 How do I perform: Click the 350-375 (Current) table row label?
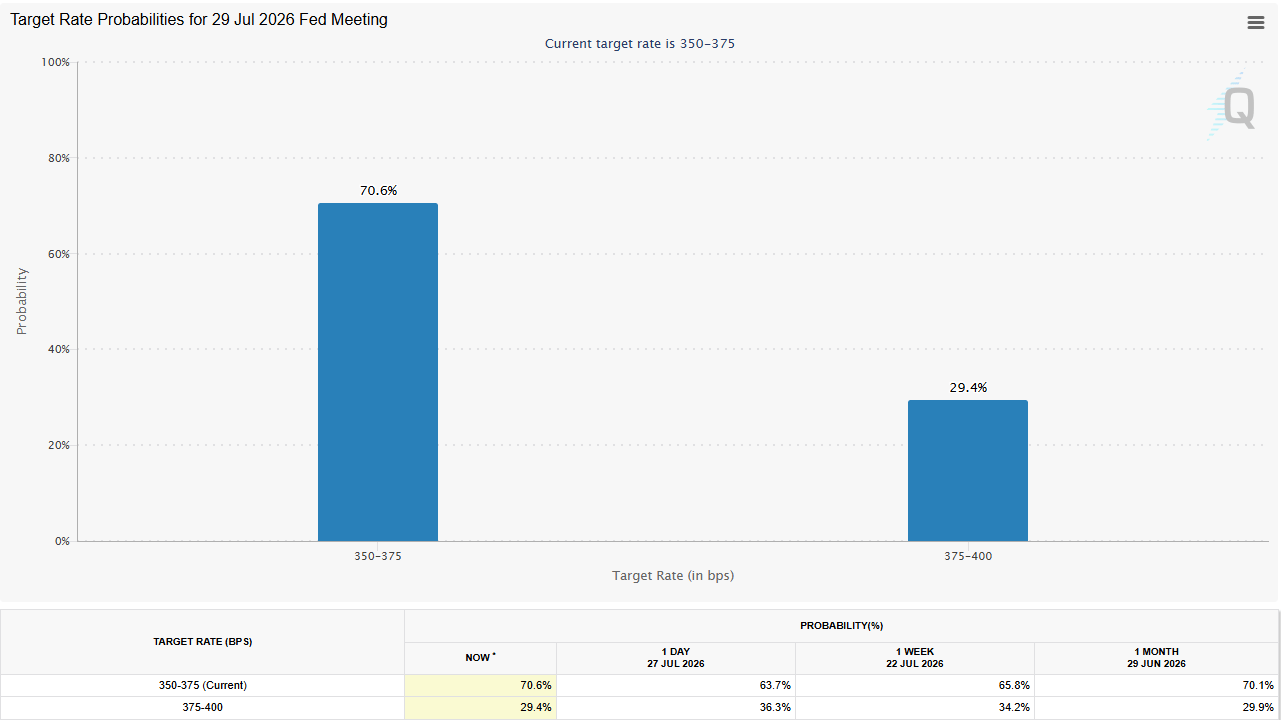point(203,686)
